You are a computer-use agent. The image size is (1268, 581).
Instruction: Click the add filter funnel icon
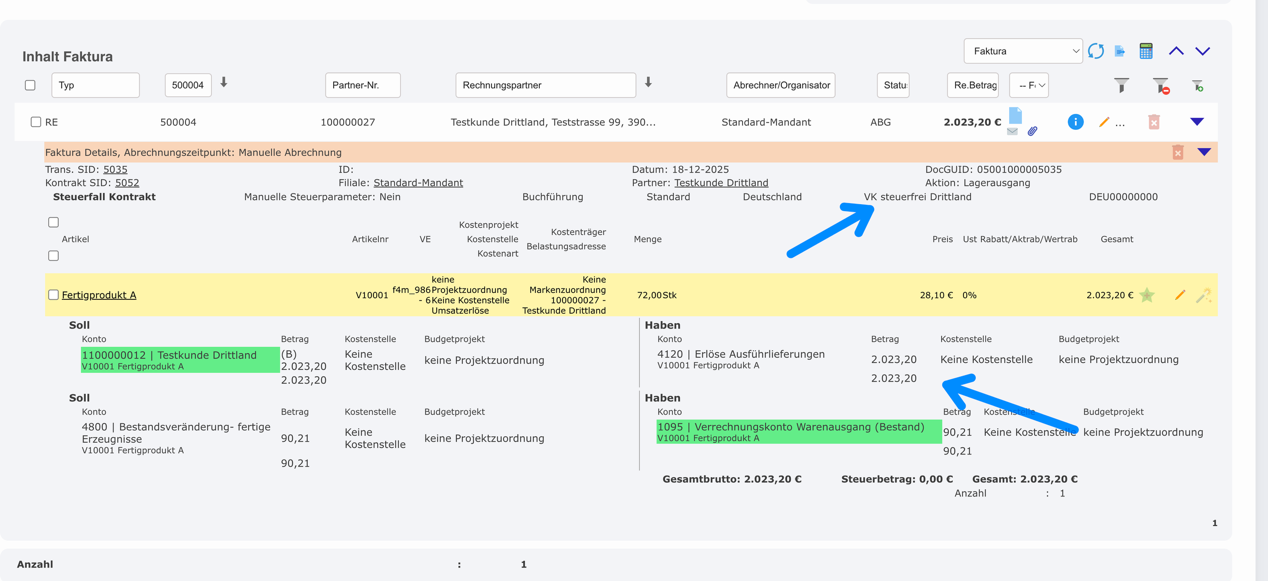point(1197,86)
